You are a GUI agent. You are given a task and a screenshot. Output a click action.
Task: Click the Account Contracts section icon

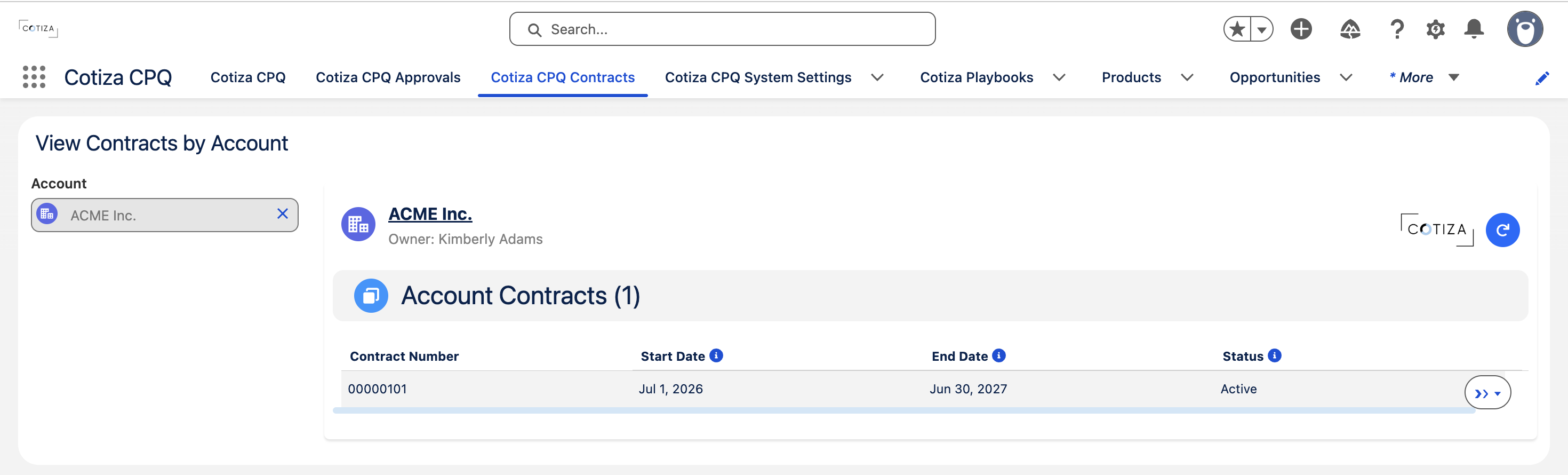click(371, 296)
